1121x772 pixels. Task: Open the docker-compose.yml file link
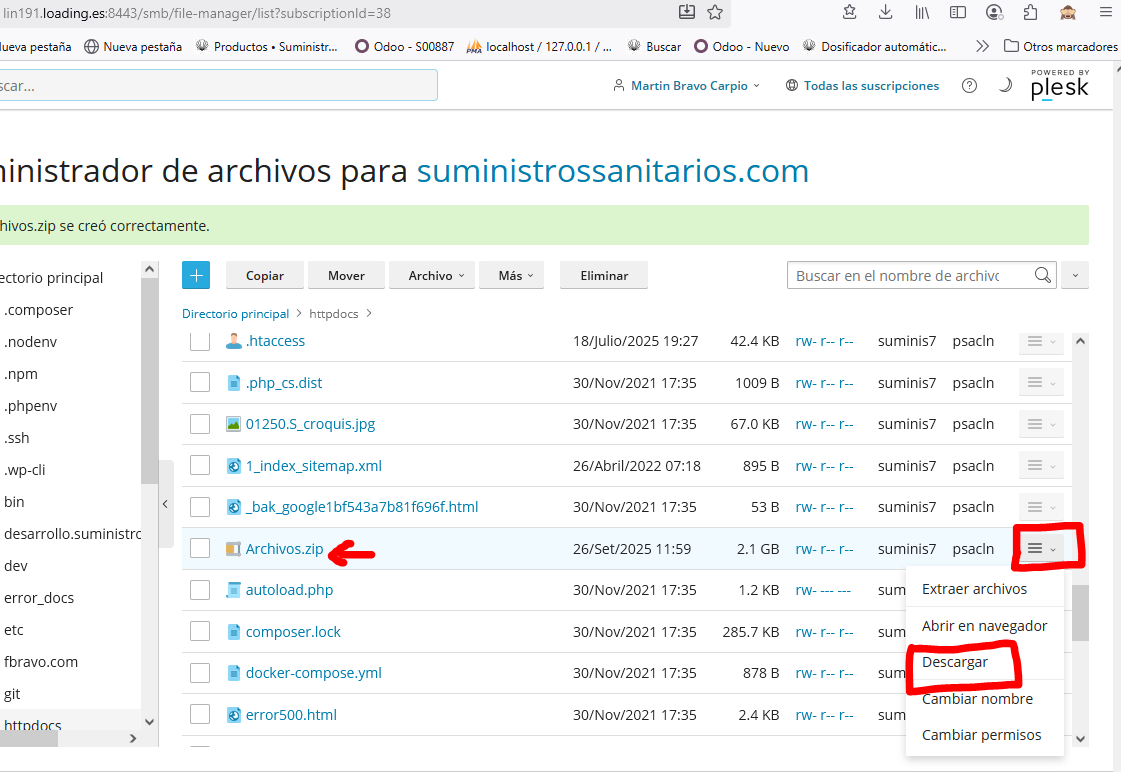coord(313,673)
